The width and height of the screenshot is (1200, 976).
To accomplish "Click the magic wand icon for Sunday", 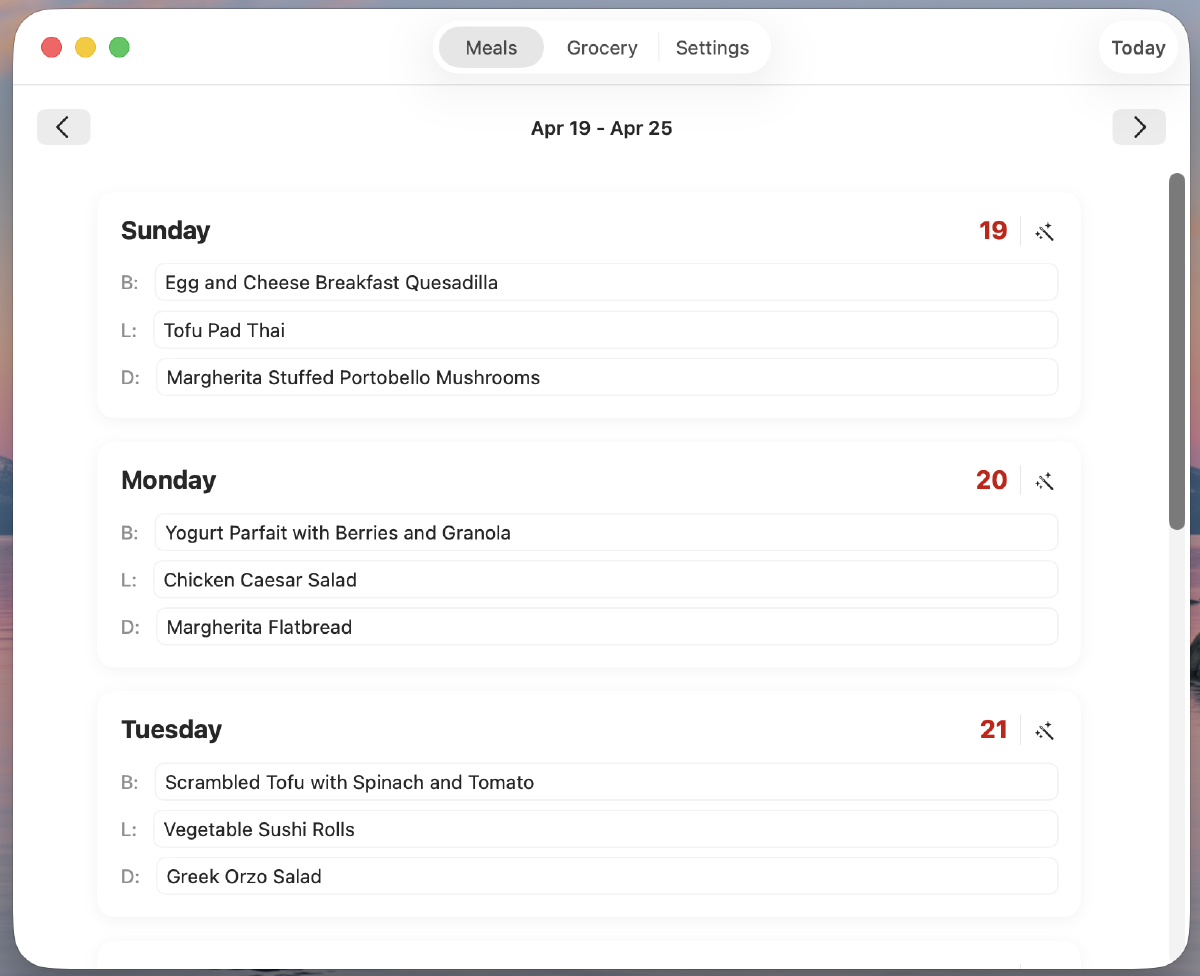I will [1045, 232].
